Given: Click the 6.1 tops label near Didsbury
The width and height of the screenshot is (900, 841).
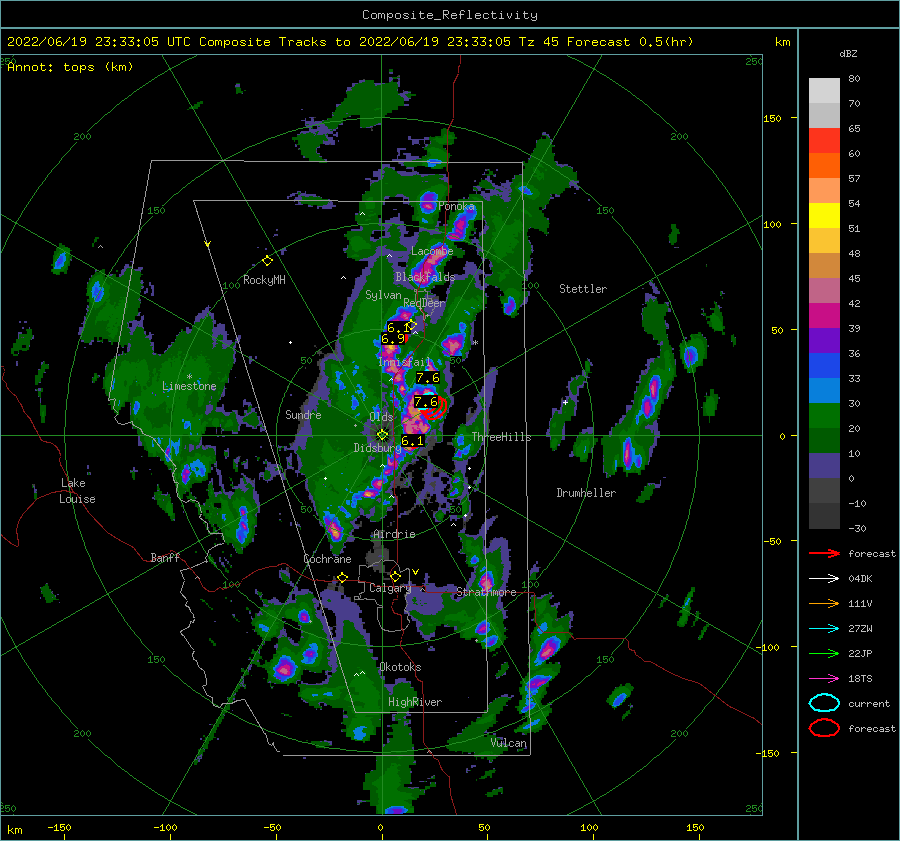Looking at the screenshot, I should point(412,441).
